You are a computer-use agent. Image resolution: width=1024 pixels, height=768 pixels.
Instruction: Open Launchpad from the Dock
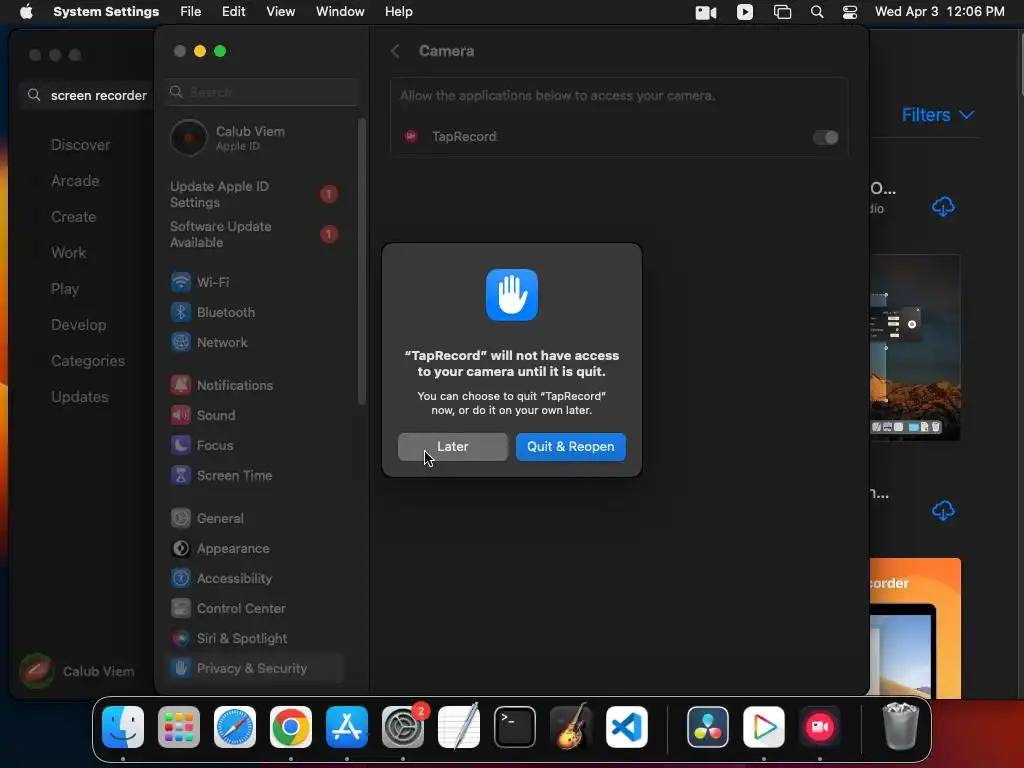click(179, 727)
